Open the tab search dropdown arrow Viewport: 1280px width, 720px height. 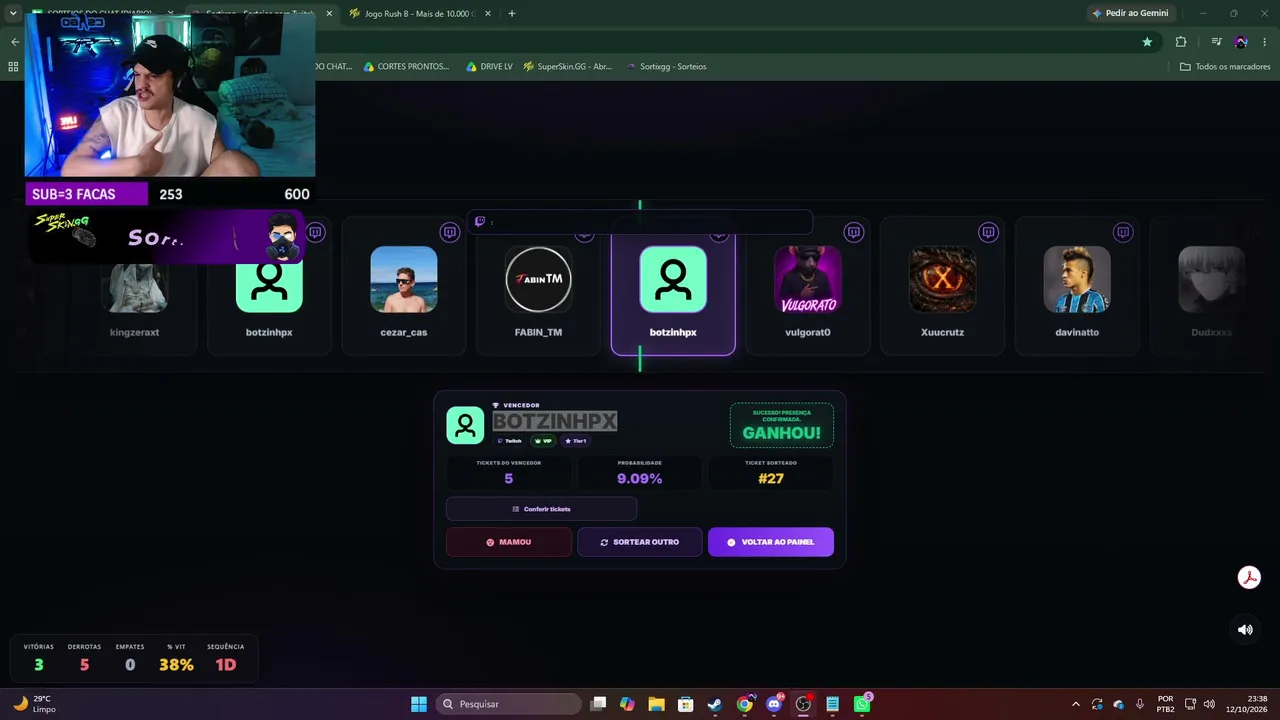pos(13,13)
